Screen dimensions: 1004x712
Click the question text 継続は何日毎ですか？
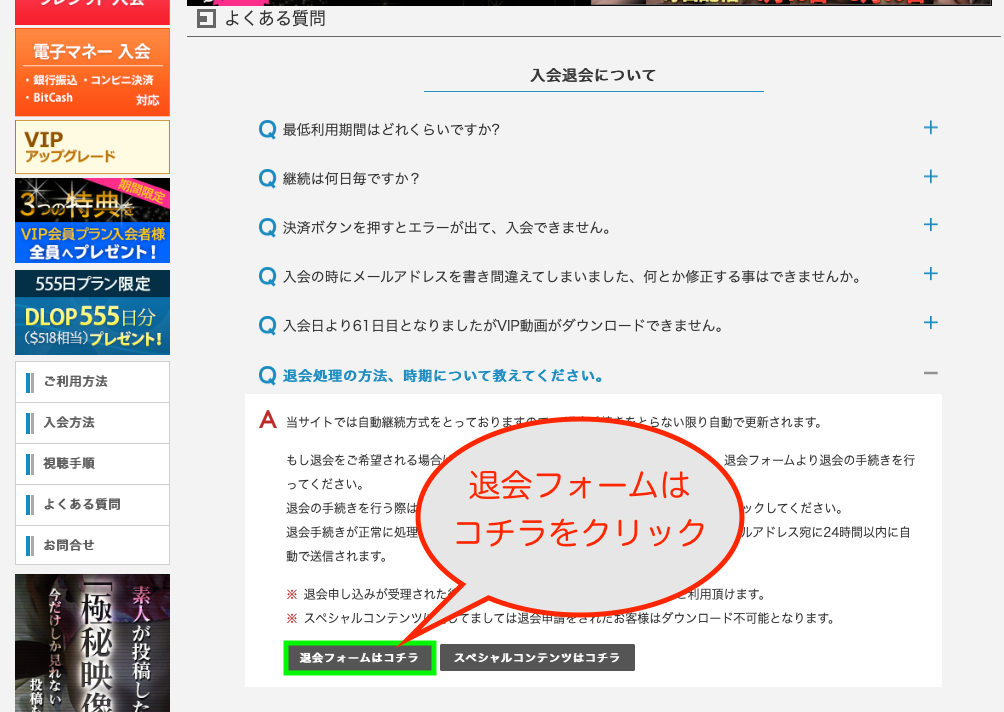coord(351,178)
